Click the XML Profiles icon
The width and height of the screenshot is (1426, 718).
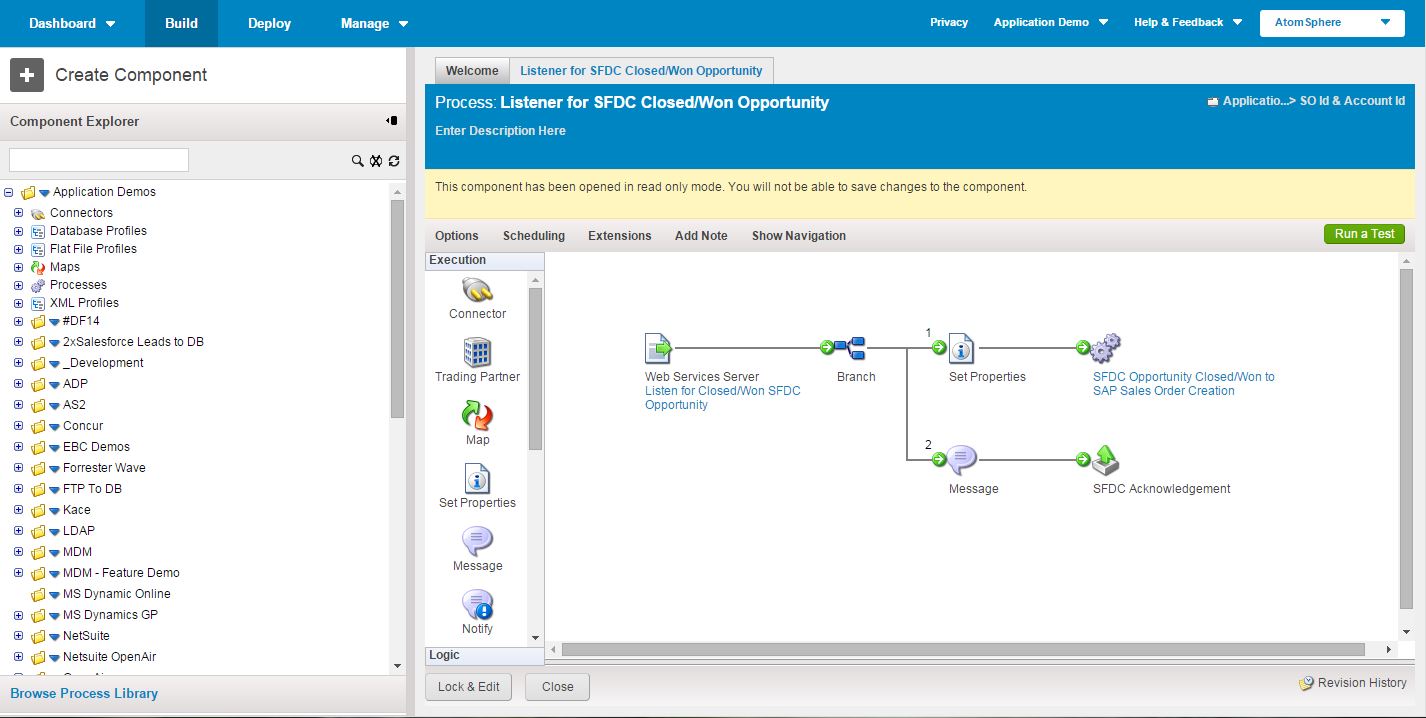[38, 303]
